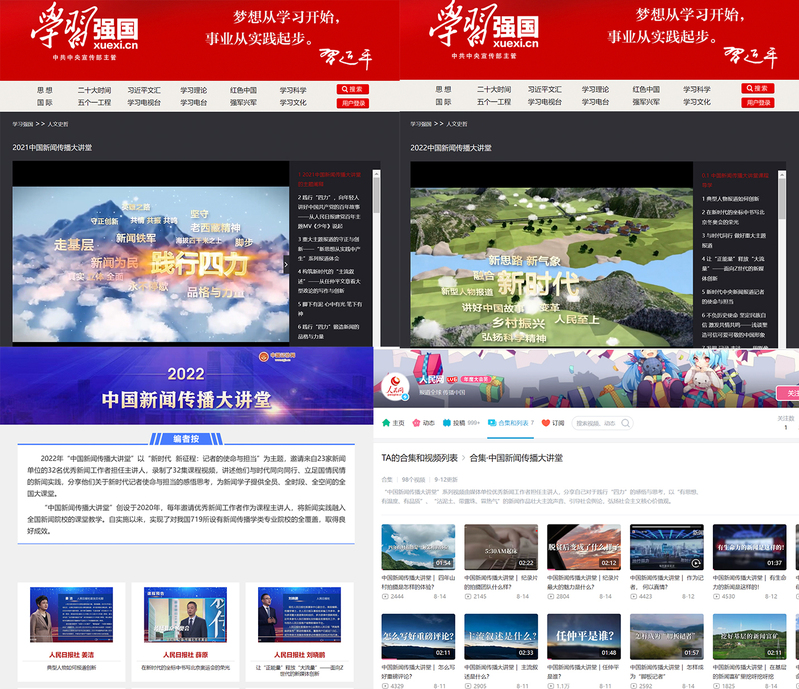Viewport: 799px width, 689px height.
Task: Click the 用户登录 button on the 2022 学习强国 page
Action: [758, 102]
